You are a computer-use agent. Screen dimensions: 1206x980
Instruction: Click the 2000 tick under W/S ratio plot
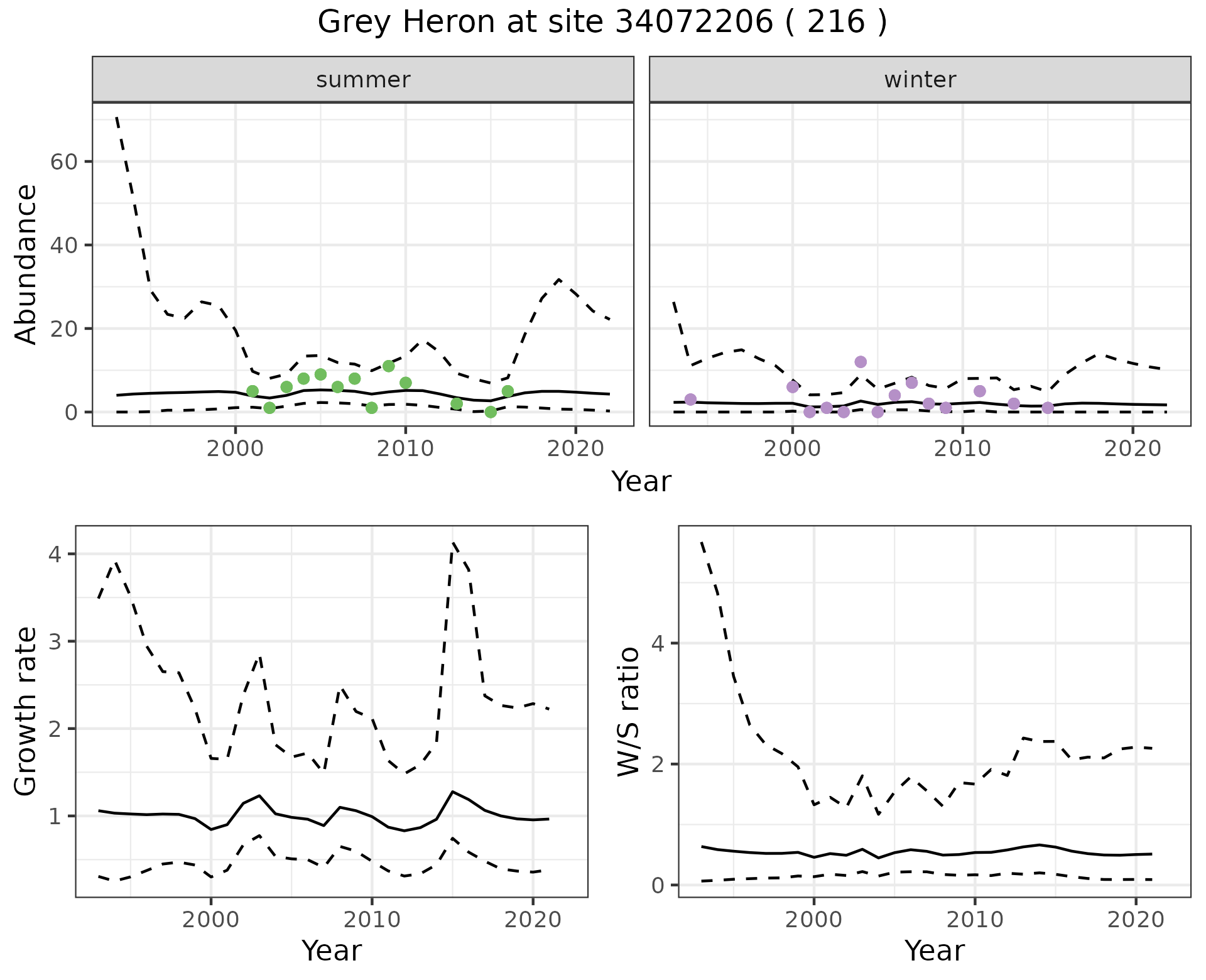813,920
